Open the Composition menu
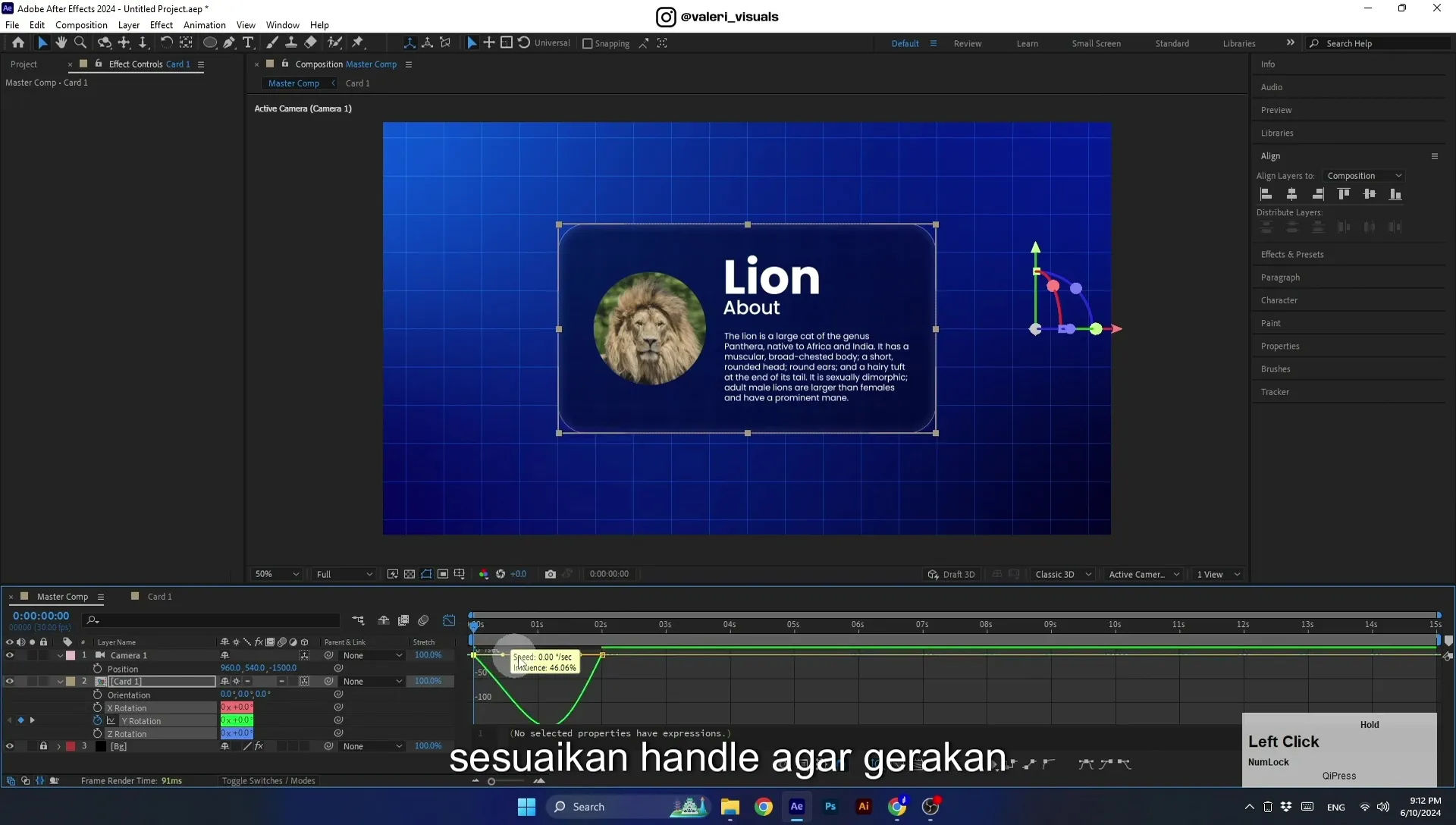Image resolution: width=1456 pixels, height=825 pixels. 81,25
